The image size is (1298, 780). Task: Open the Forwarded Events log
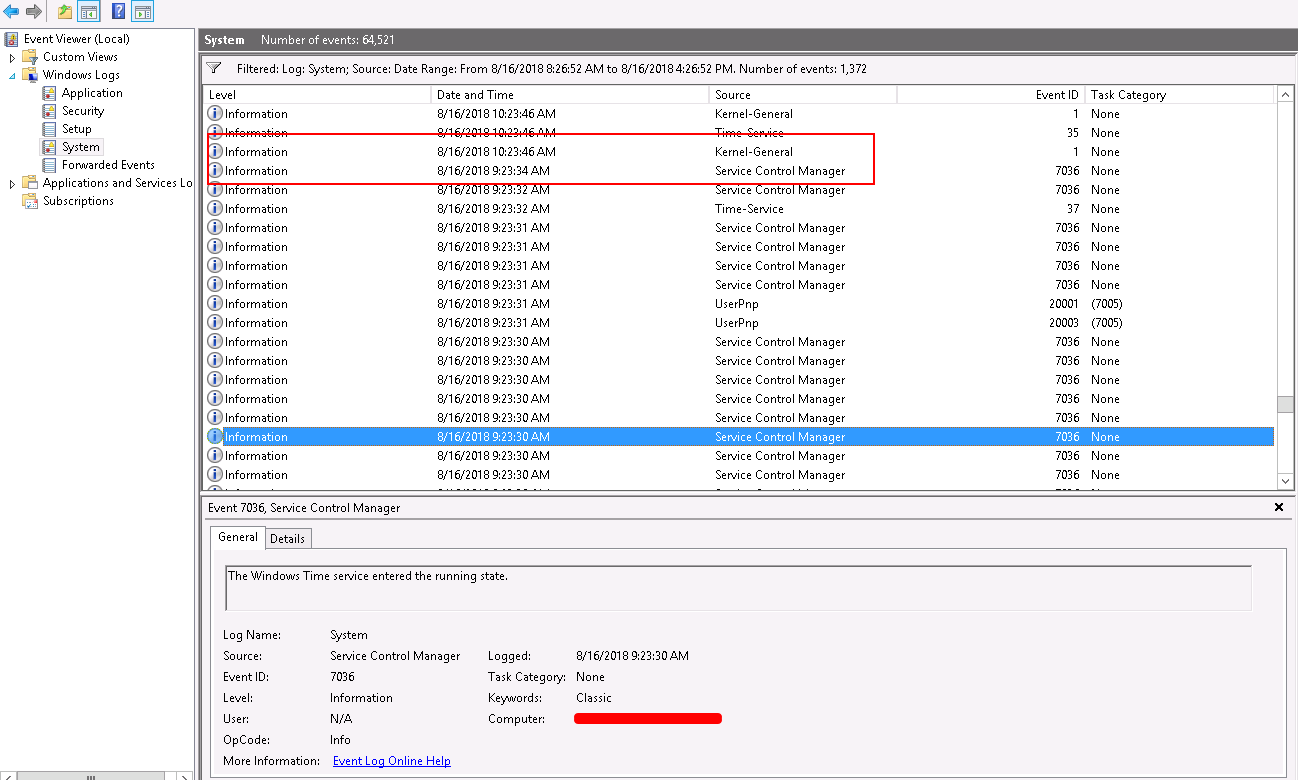pos(104,164)
